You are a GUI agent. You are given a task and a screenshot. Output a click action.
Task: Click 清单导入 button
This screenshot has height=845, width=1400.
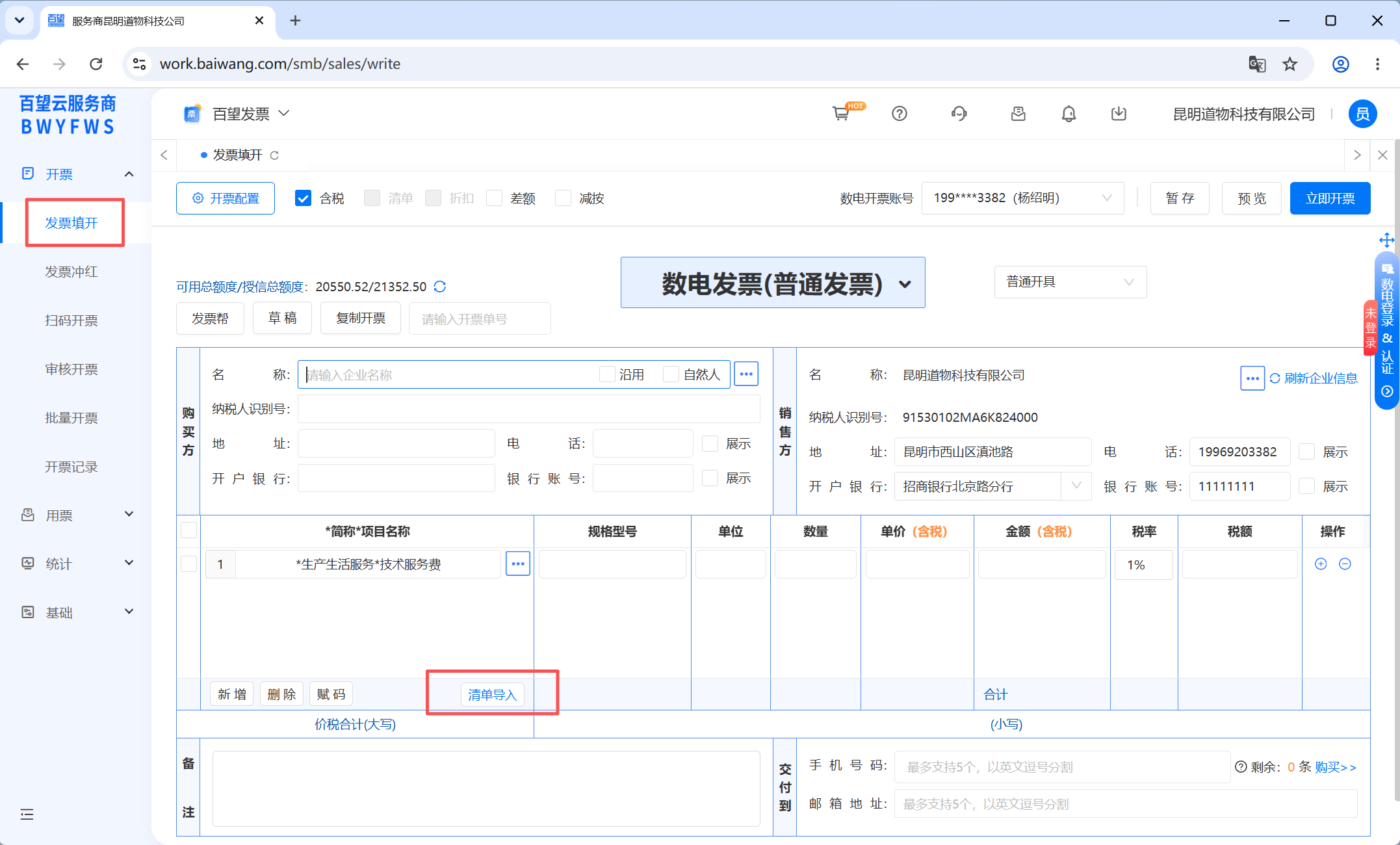tap(492, 695)
